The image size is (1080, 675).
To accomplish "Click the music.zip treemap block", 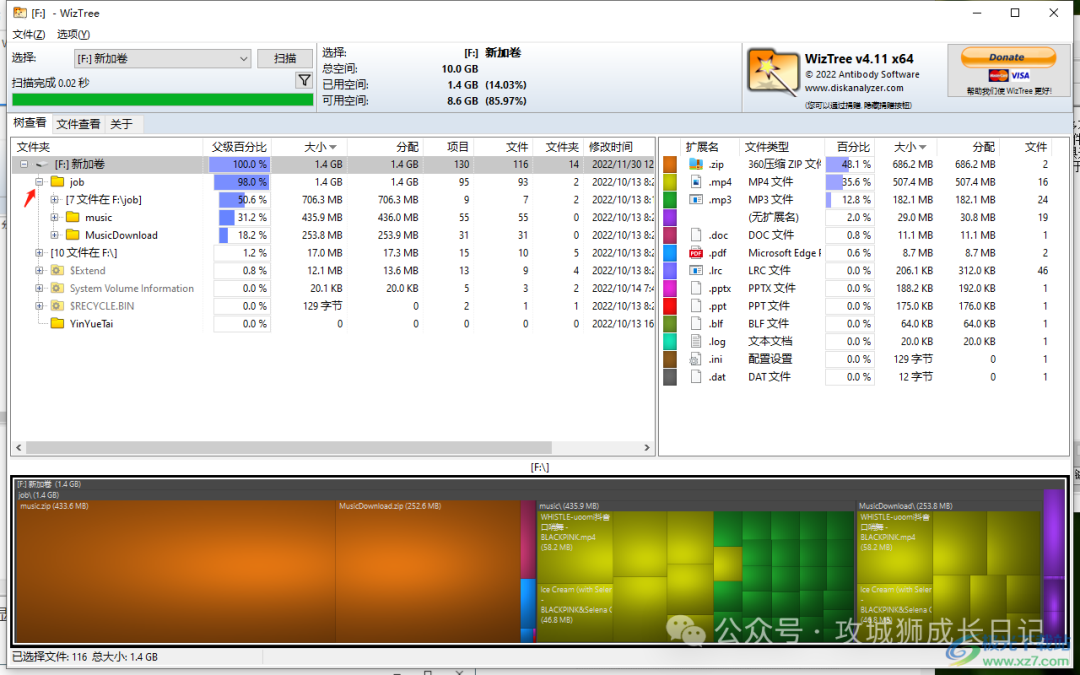I will (176, 571).
